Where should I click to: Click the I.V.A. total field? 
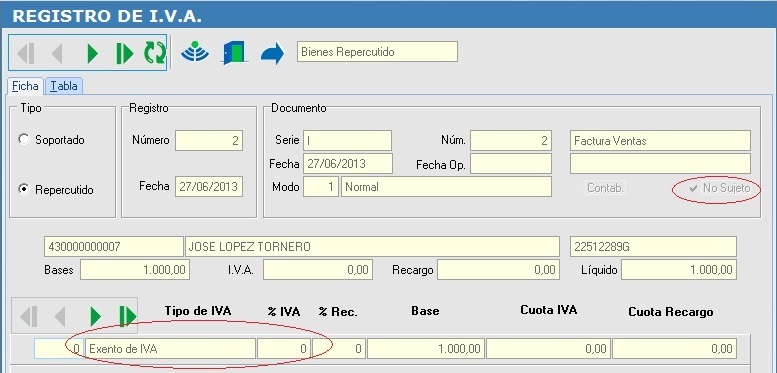pos(318,270)
